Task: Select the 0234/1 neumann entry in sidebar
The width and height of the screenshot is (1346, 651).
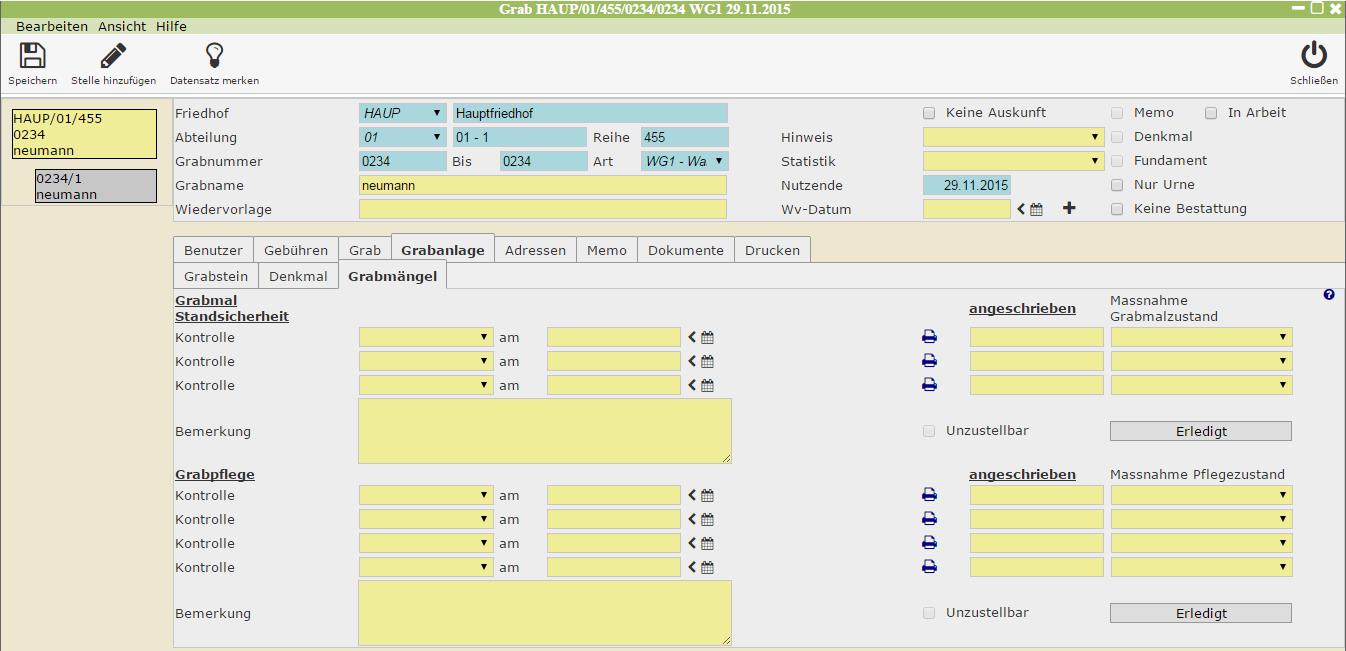Action: (96, 186)
